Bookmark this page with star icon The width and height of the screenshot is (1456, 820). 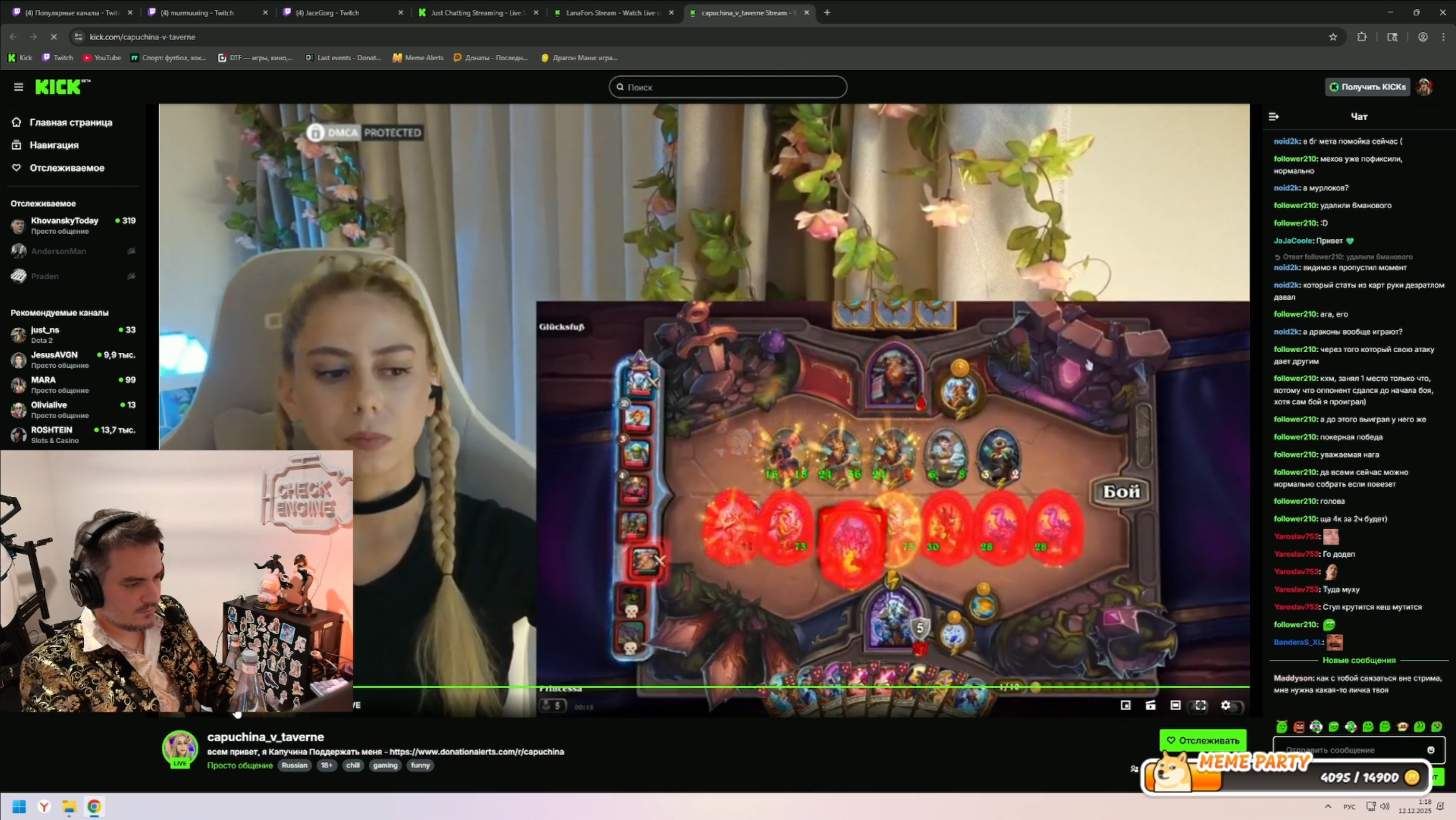point(1333,37)
